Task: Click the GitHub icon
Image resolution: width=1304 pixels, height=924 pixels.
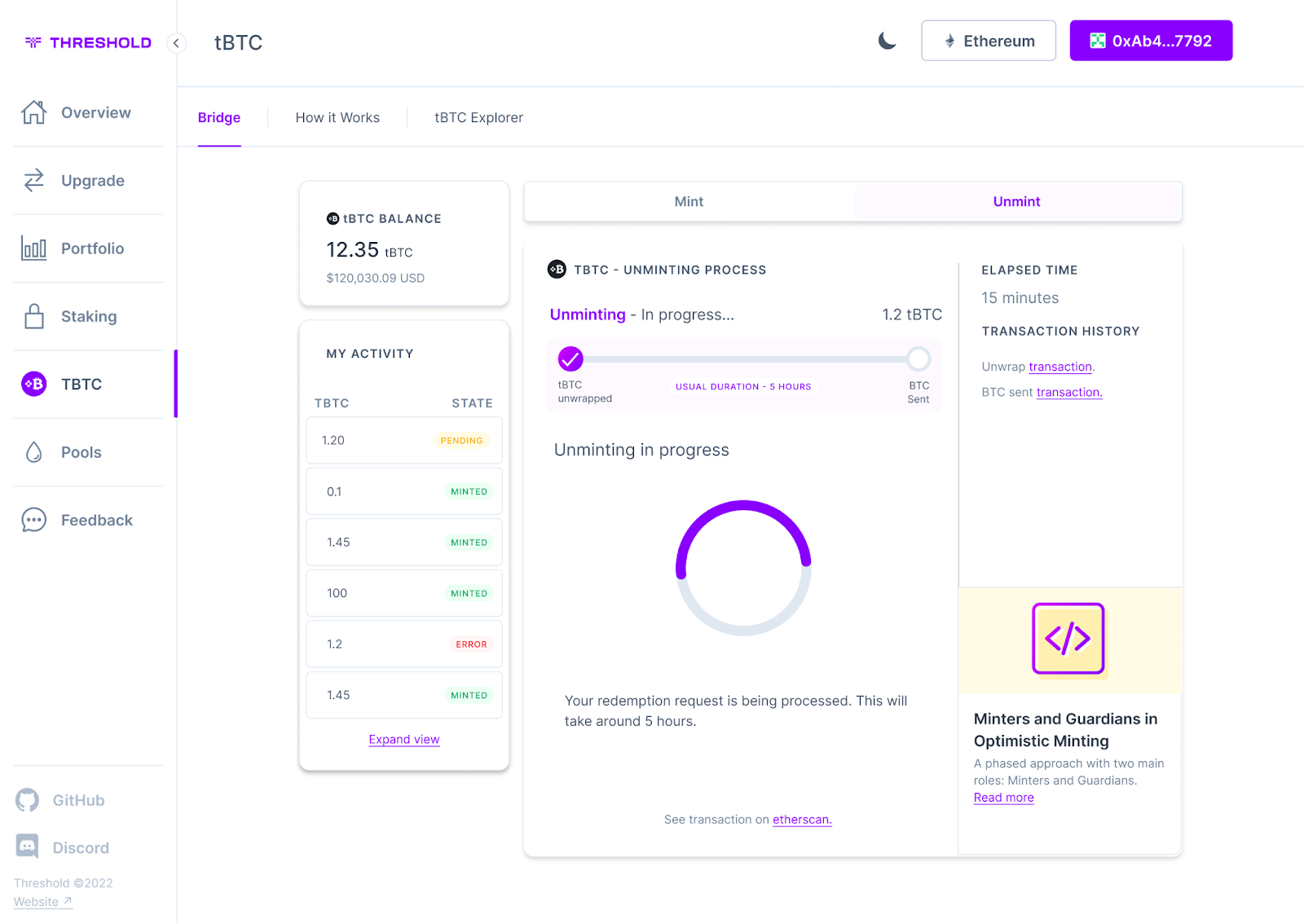Action: pos(27,800)
